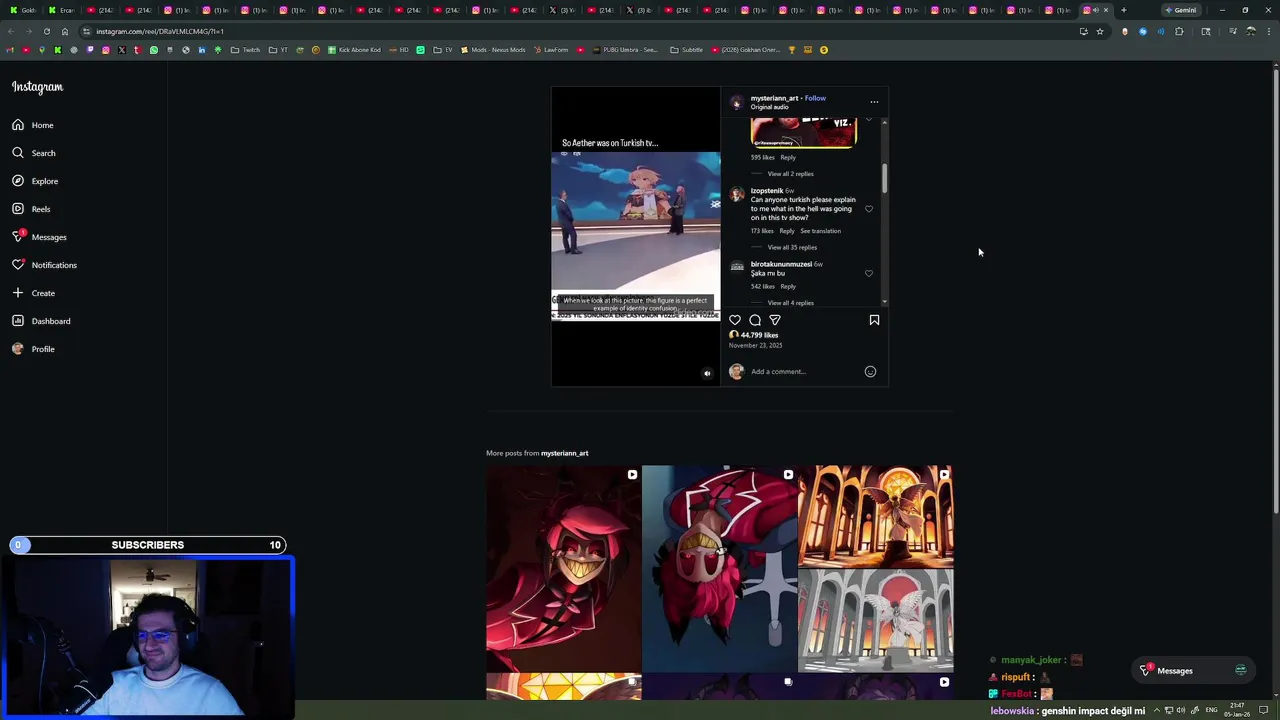This screenshot has height=720, width=1280.
Task: Open the red grinning character post thumbnail
Action: pyautogui.click(x=564, y=569)
